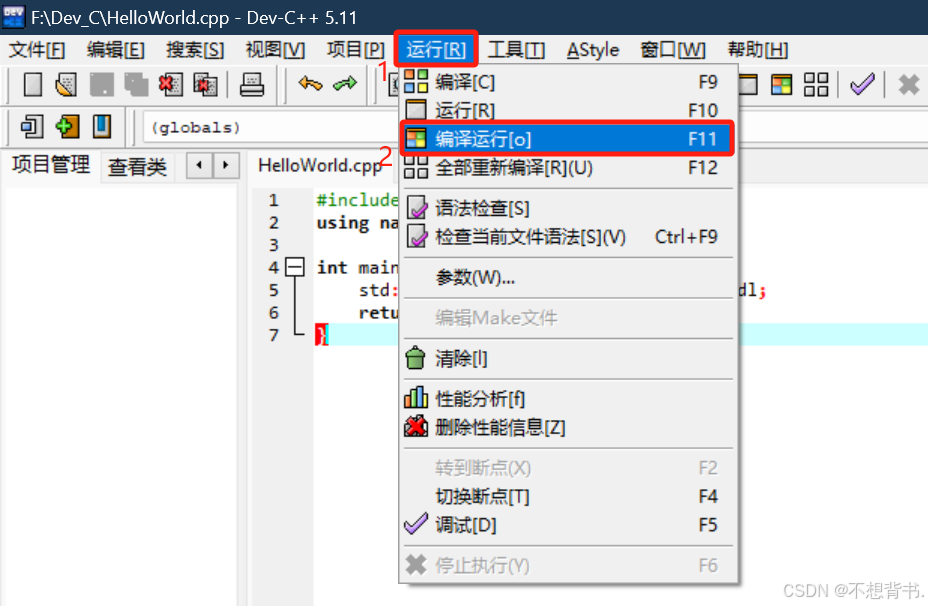Click the gray stop execution X icon
The height and width of the screenshot is (606, 928).
click(908, 85)
